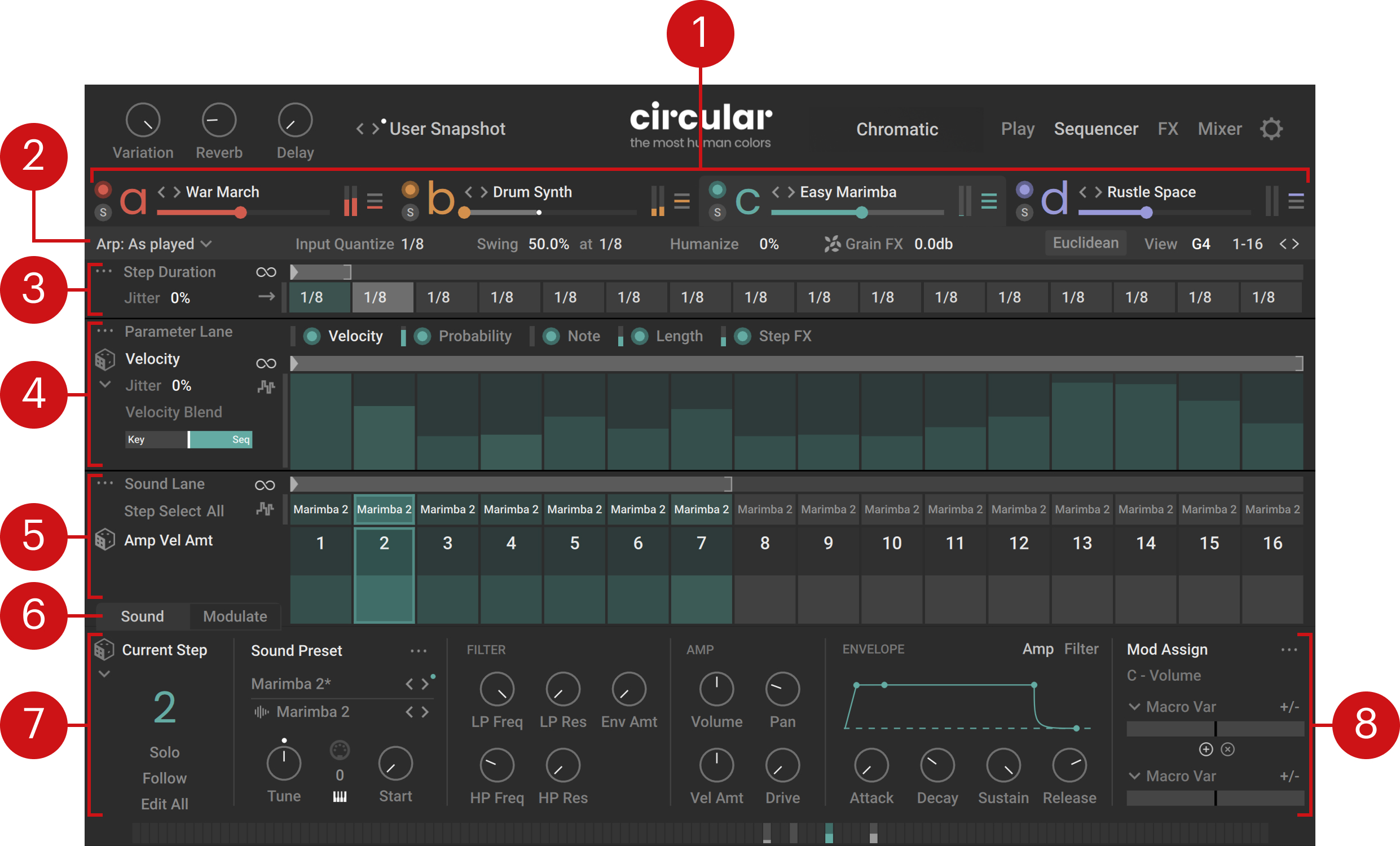The image size is (1400, 846).
Task: Click the Current Step dice icon
Action: (x=104, y=649)
